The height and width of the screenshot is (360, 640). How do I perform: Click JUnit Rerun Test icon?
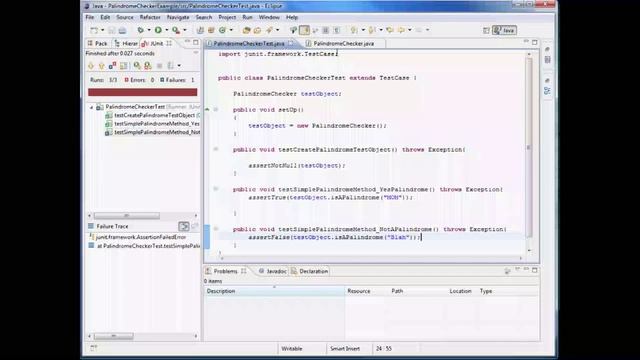pyautogui.click(x=137, y=66)
